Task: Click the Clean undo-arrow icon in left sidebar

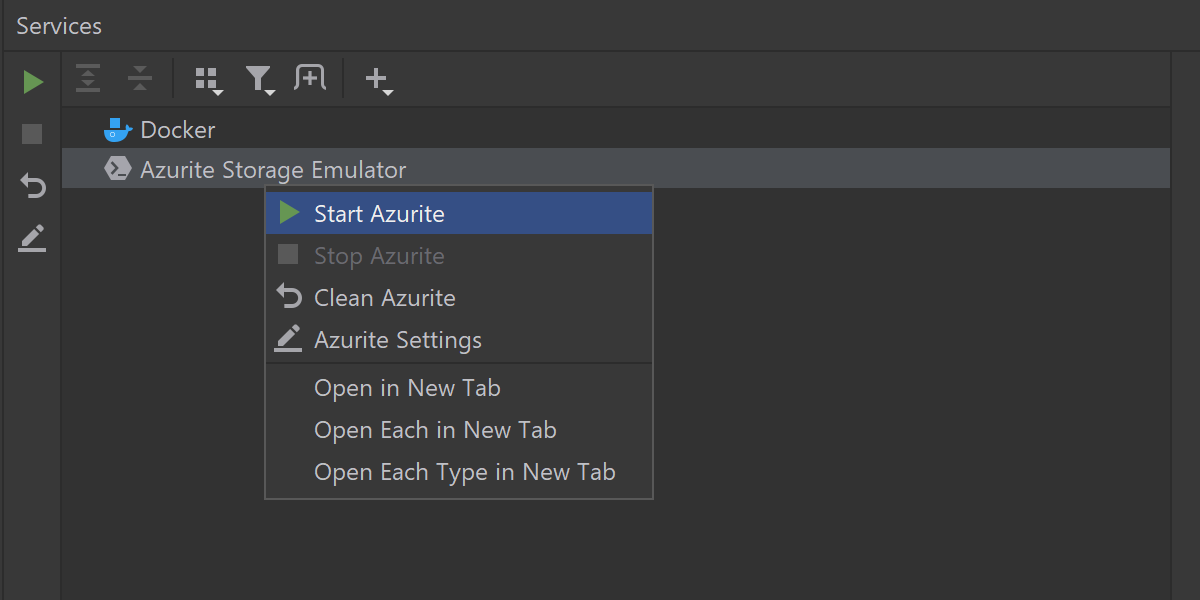Action: tap(33, 186)
